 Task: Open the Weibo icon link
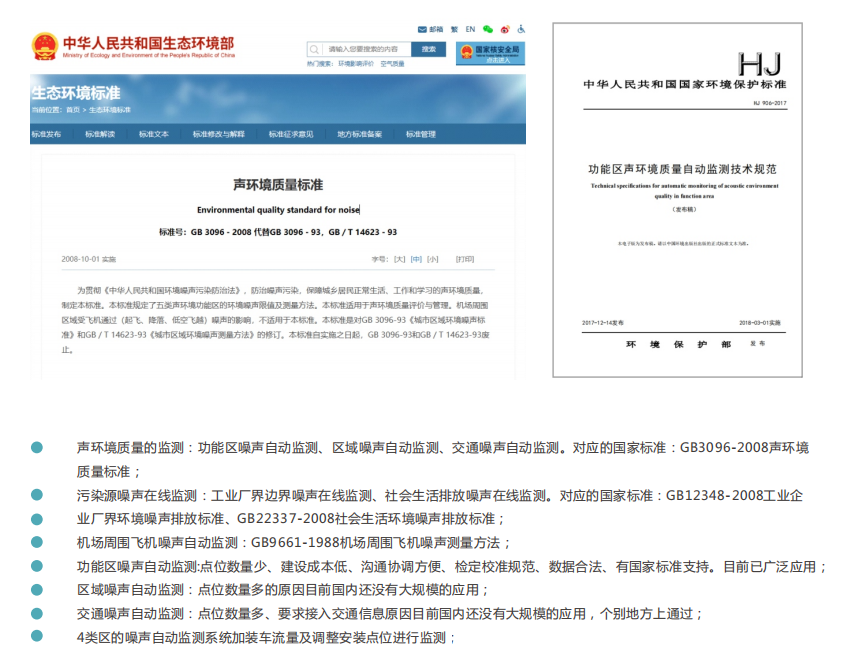(505, 29)
